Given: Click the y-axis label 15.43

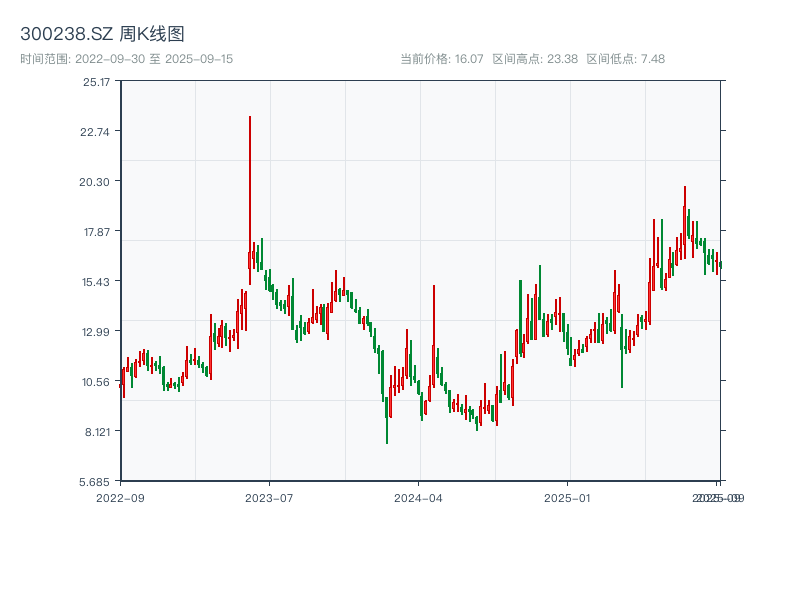Looking at the screenshot, I should [96, 282].
